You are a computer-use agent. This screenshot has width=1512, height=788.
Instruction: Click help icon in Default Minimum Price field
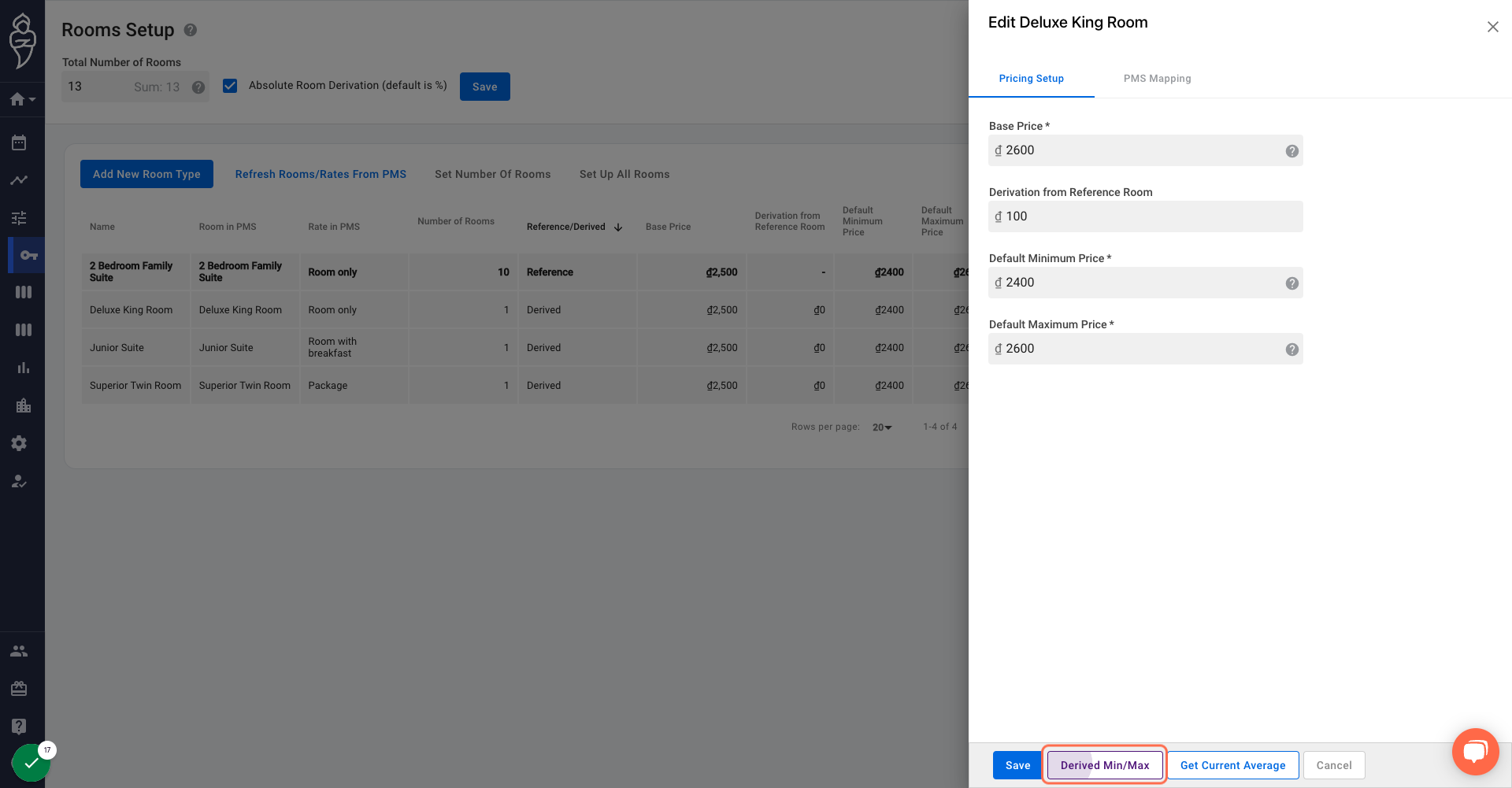click(1292, 283)
